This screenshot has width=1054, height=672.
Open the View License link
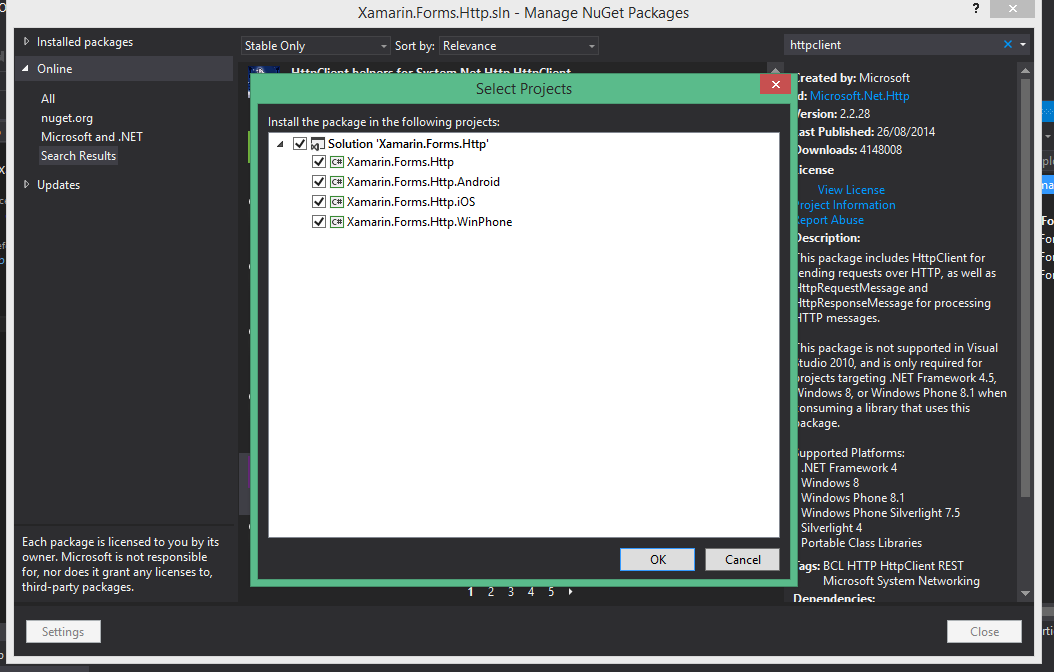point(851,190)
